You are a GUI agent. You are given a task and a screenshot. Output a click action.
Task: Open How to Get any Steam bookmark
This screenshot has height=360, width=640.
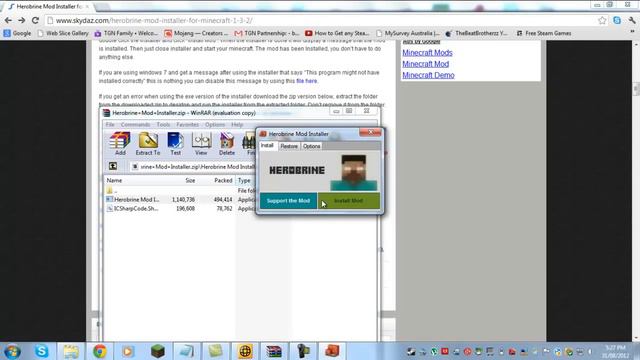pyautogui.click(x=337, y=33)
